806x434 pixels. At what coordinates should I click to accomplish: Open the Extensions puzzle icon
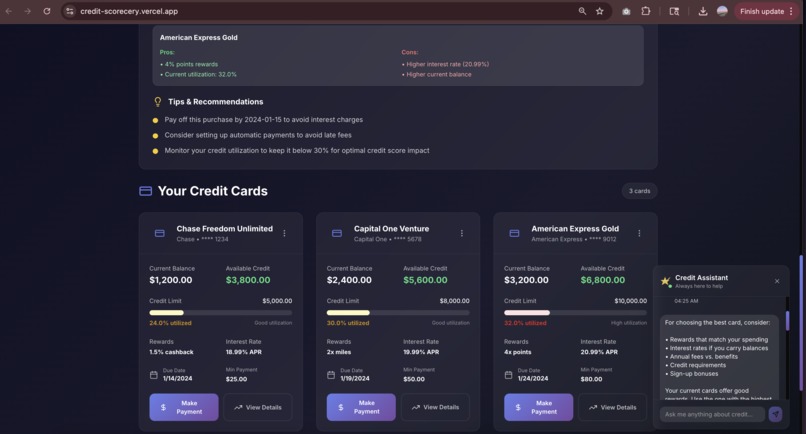[x=646, y=11]
